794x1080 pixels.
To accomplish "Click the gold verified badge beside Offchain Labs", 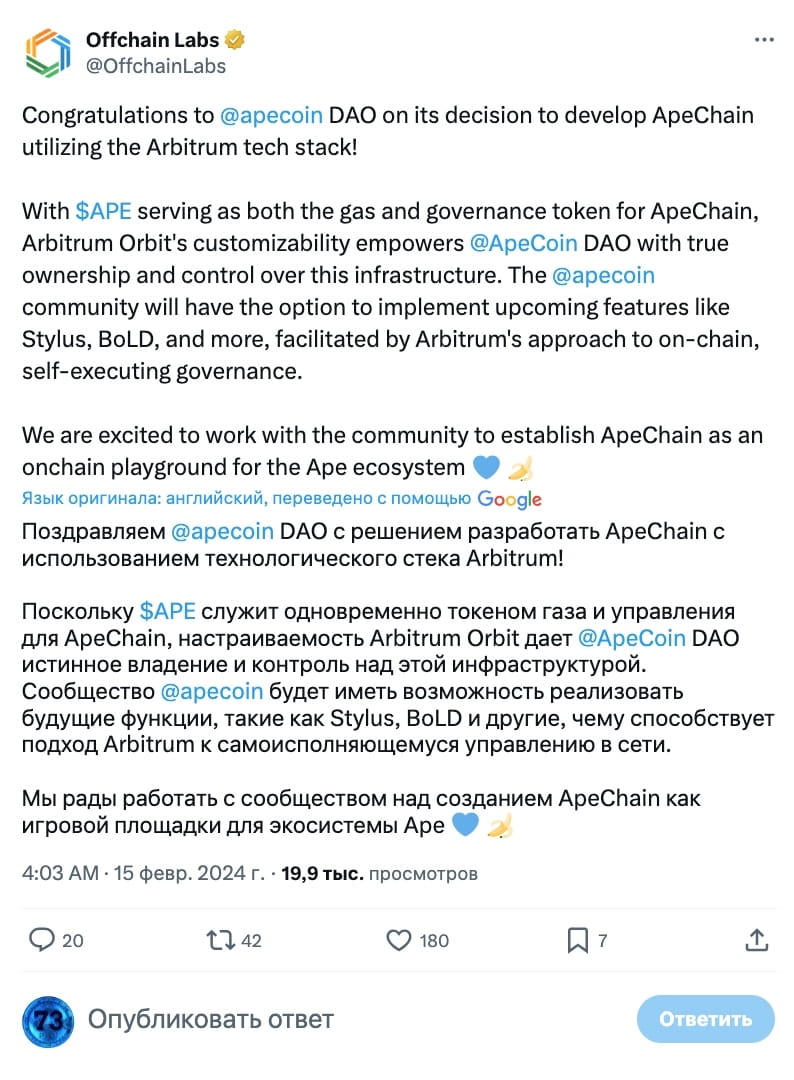I will [x=233, y=39].
